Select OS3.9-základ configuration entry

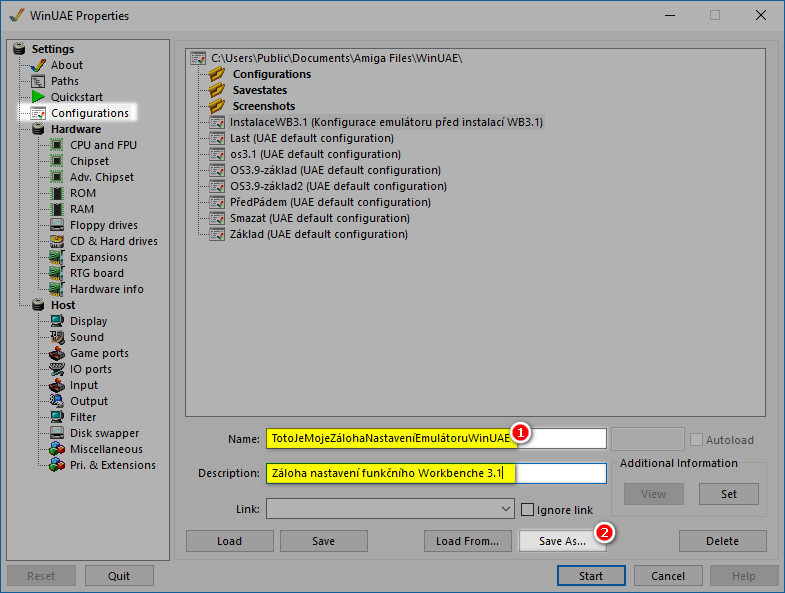click(x=335, y=170)
